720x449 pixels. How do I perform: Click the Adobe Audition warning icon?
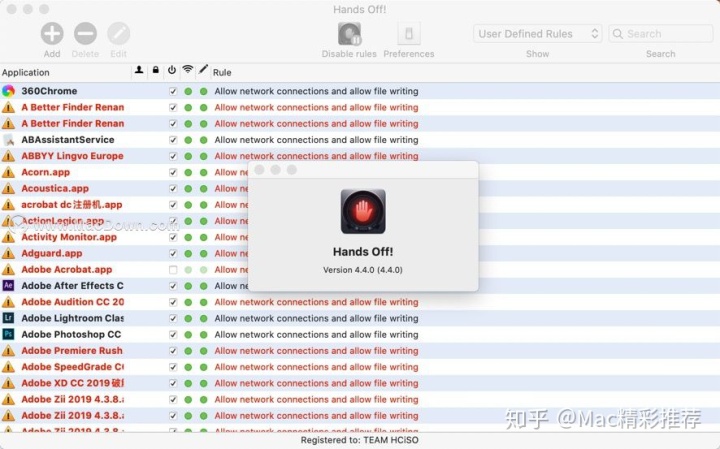click(x=8, y=302)
